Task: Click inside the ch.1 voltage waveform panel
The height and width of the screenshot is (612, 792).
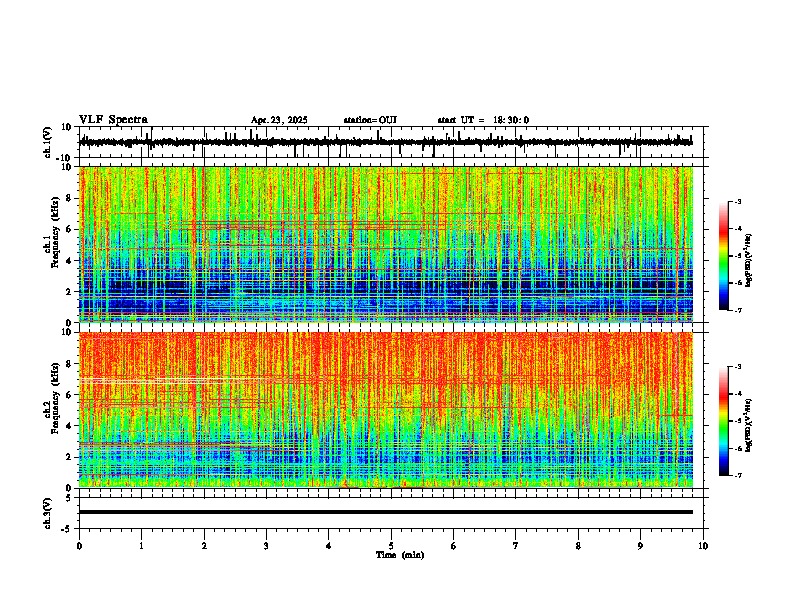Action: (x=393, y=142)
